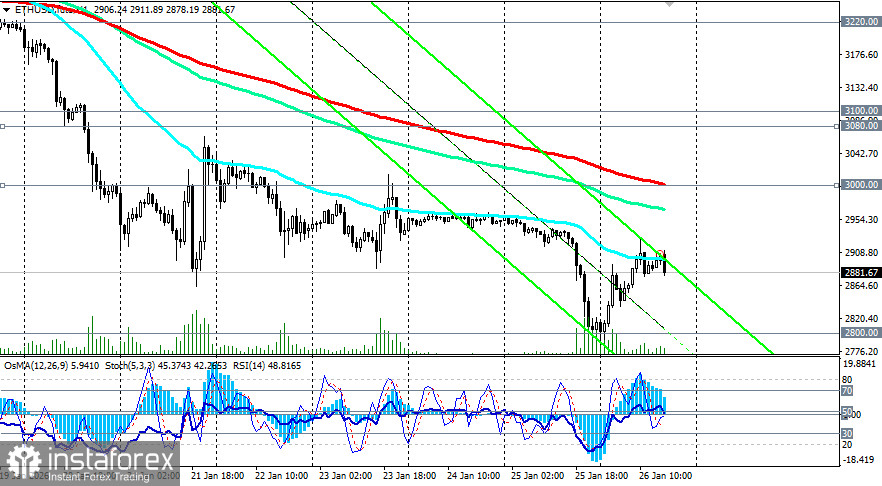The width and height of the screenshot is (882, 486).
Task: Click the 3132.40 price scale value
Action: (x=861, y=88)
